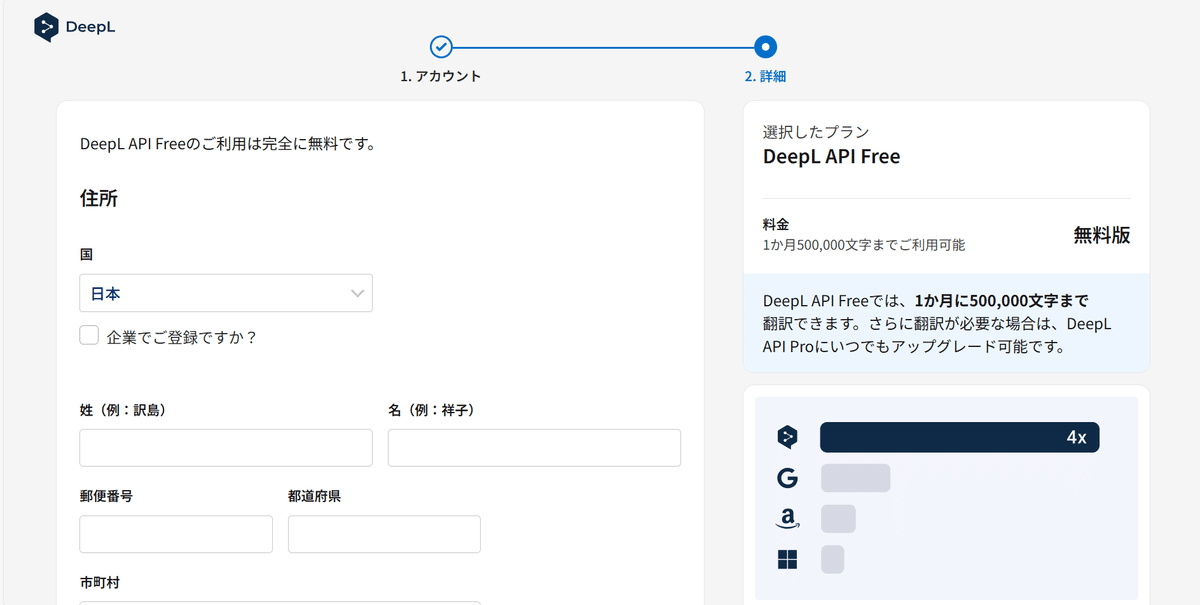Select the step labeled 2. 詳細
1200x605 pixels.
coord(765,75)
